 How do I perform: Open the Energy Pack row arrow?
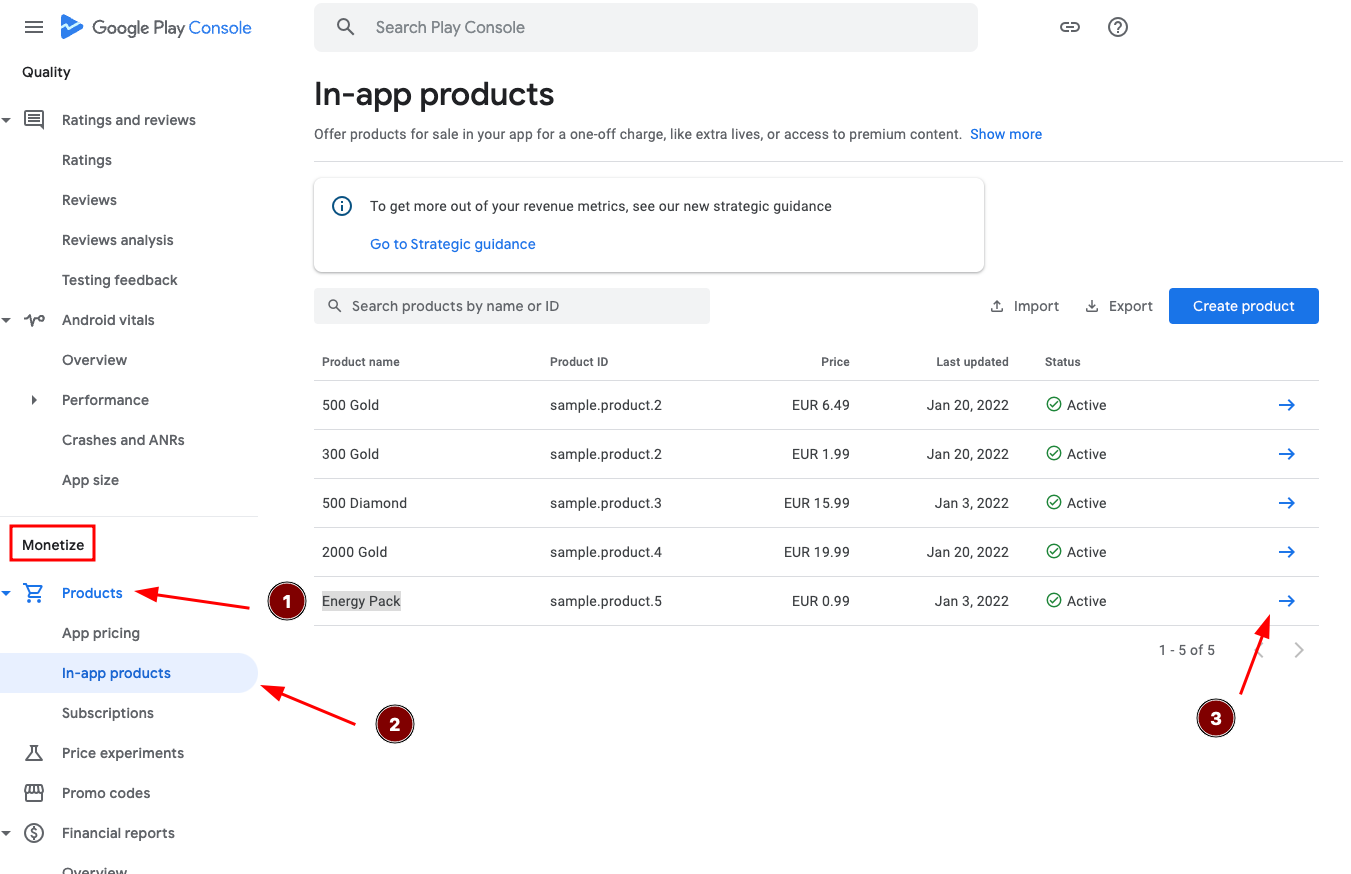click(1287, 600)
